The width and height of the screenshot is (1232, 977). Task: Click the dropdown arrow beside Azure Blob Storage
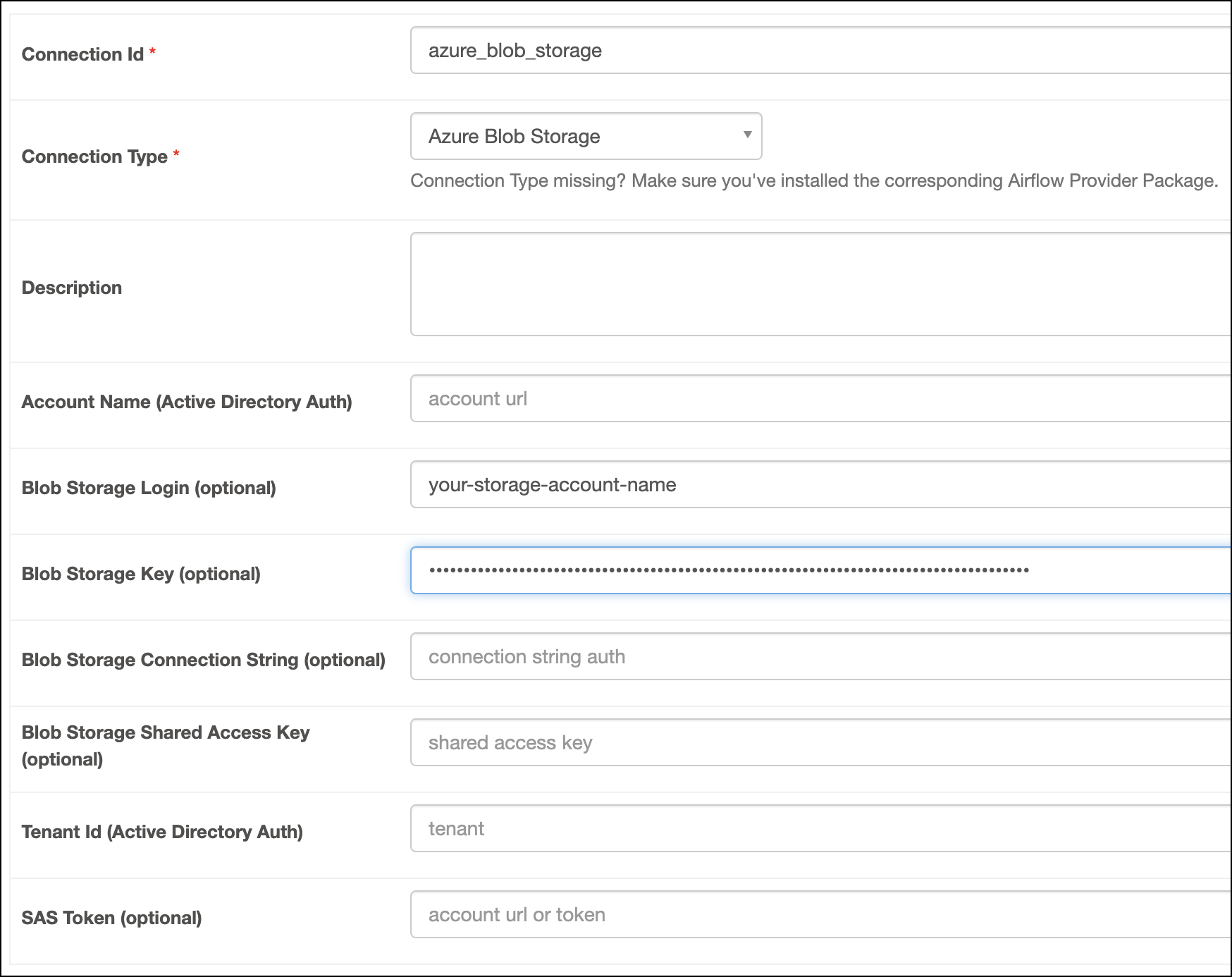[x=747, y=136]
